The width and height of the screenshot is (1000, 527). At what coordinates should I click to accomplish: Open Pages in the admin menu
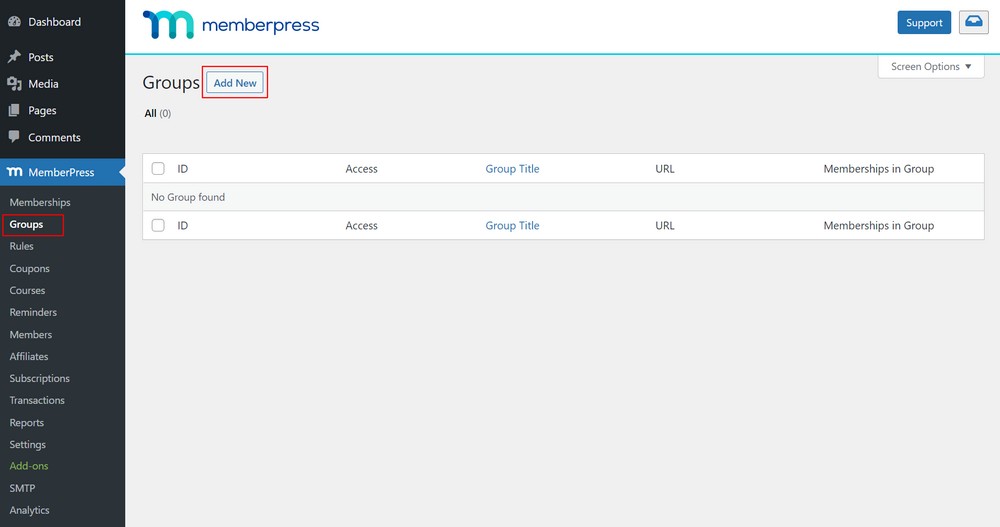(42, 110)
